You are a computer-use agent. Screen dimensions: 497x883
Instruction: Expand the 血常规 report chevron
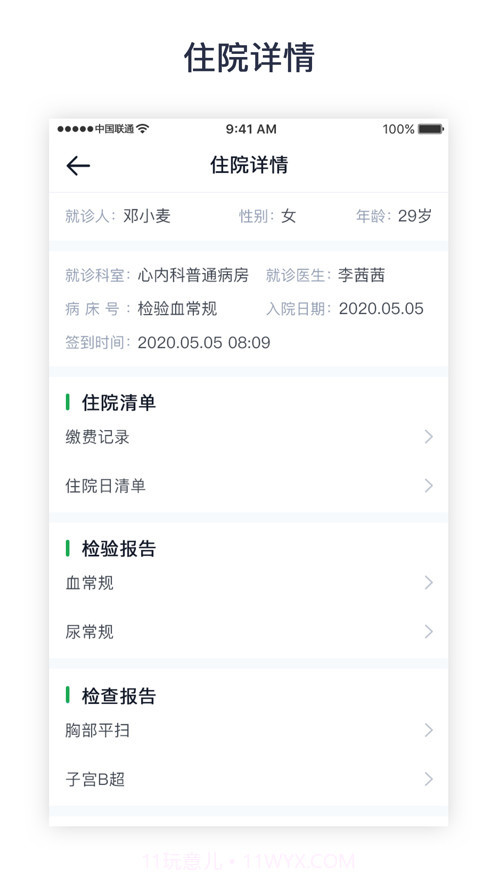(428, 582)
